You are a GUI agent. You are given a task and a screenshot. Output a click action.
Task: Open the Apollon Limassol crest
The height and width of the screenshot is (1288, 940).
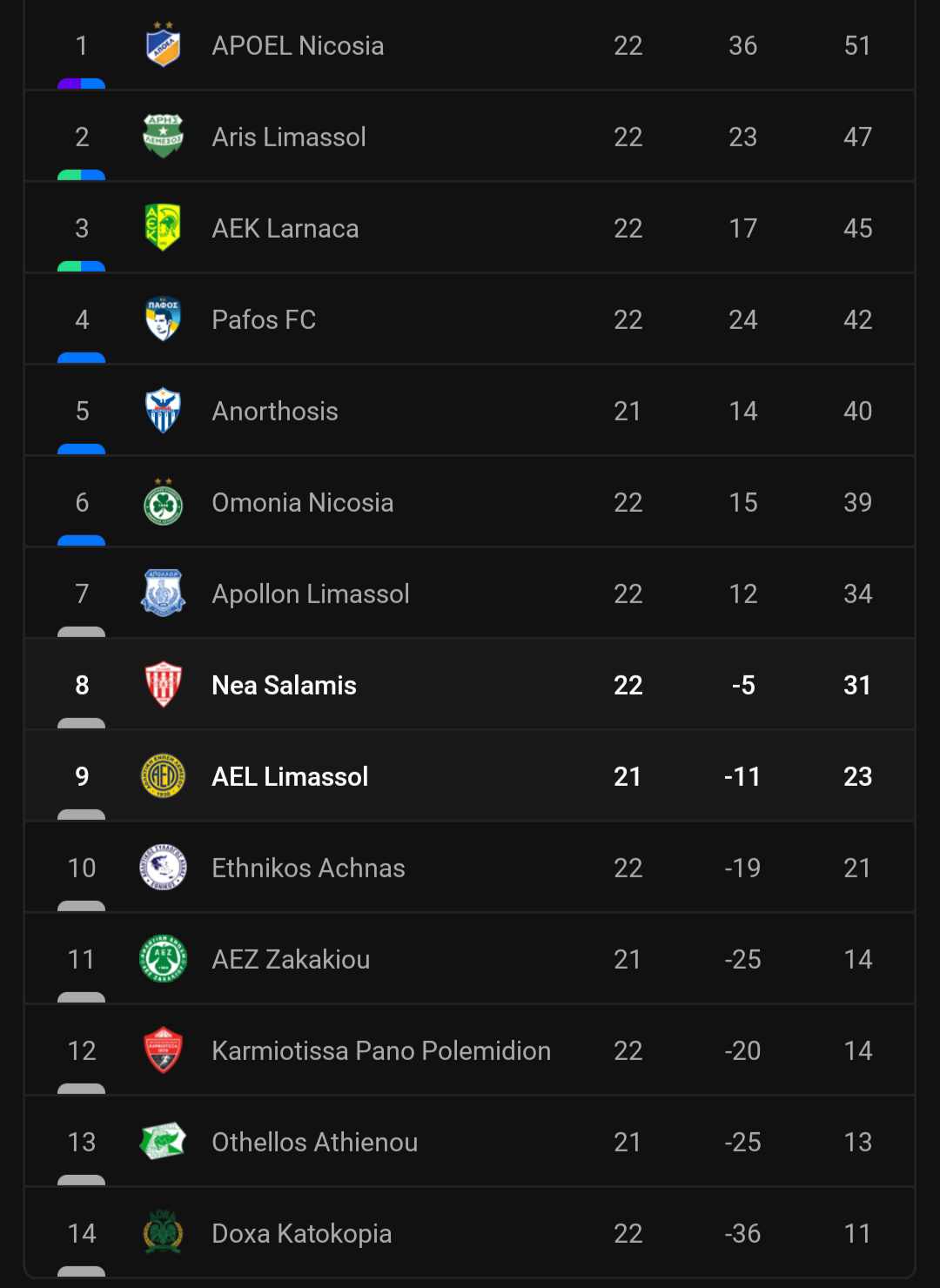point(163,594)
